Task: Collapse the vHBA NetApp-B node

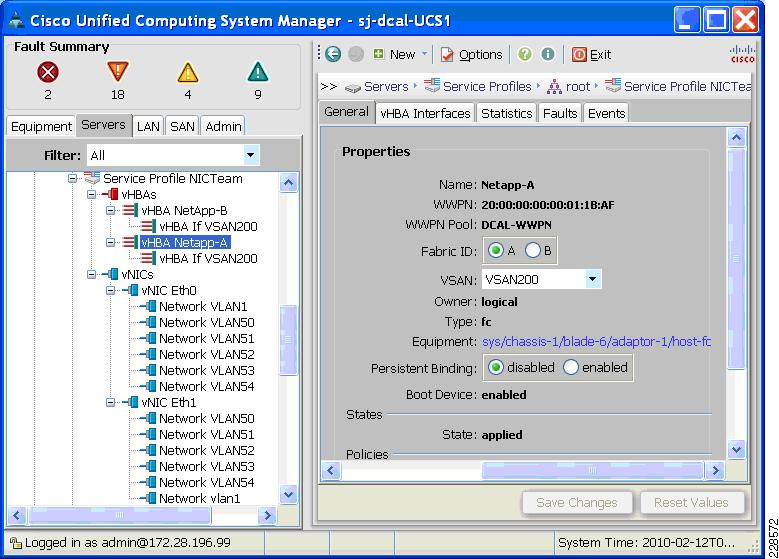Action: pyautogui.click(x=111, y=210)
